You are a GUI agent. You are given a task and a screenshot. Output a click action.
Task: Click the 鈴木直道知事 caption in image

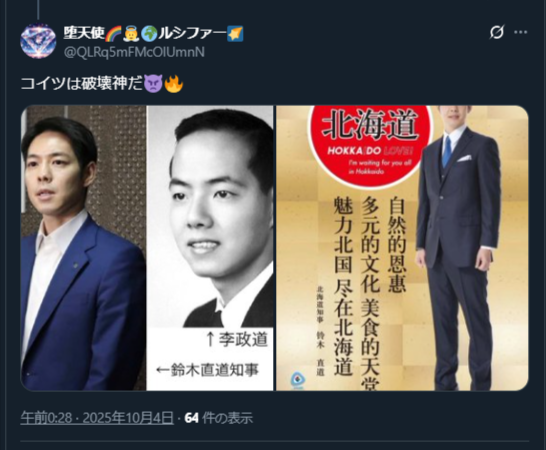point(208,370)
